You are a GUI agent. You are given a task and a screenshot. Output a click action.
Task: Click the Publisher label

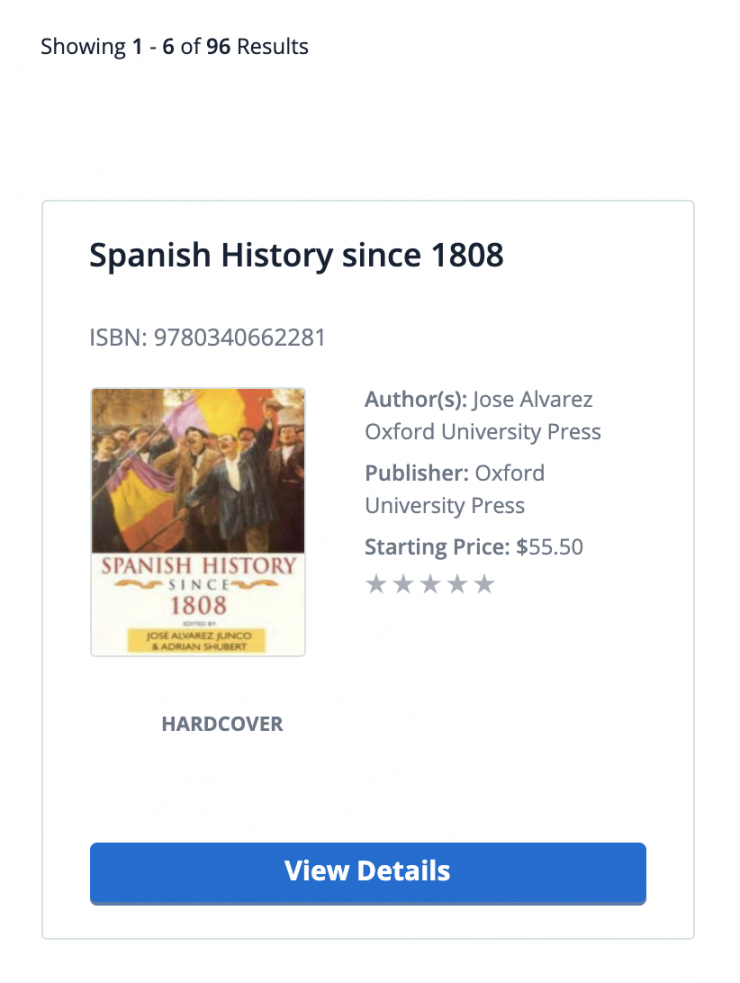coord(416,473)
